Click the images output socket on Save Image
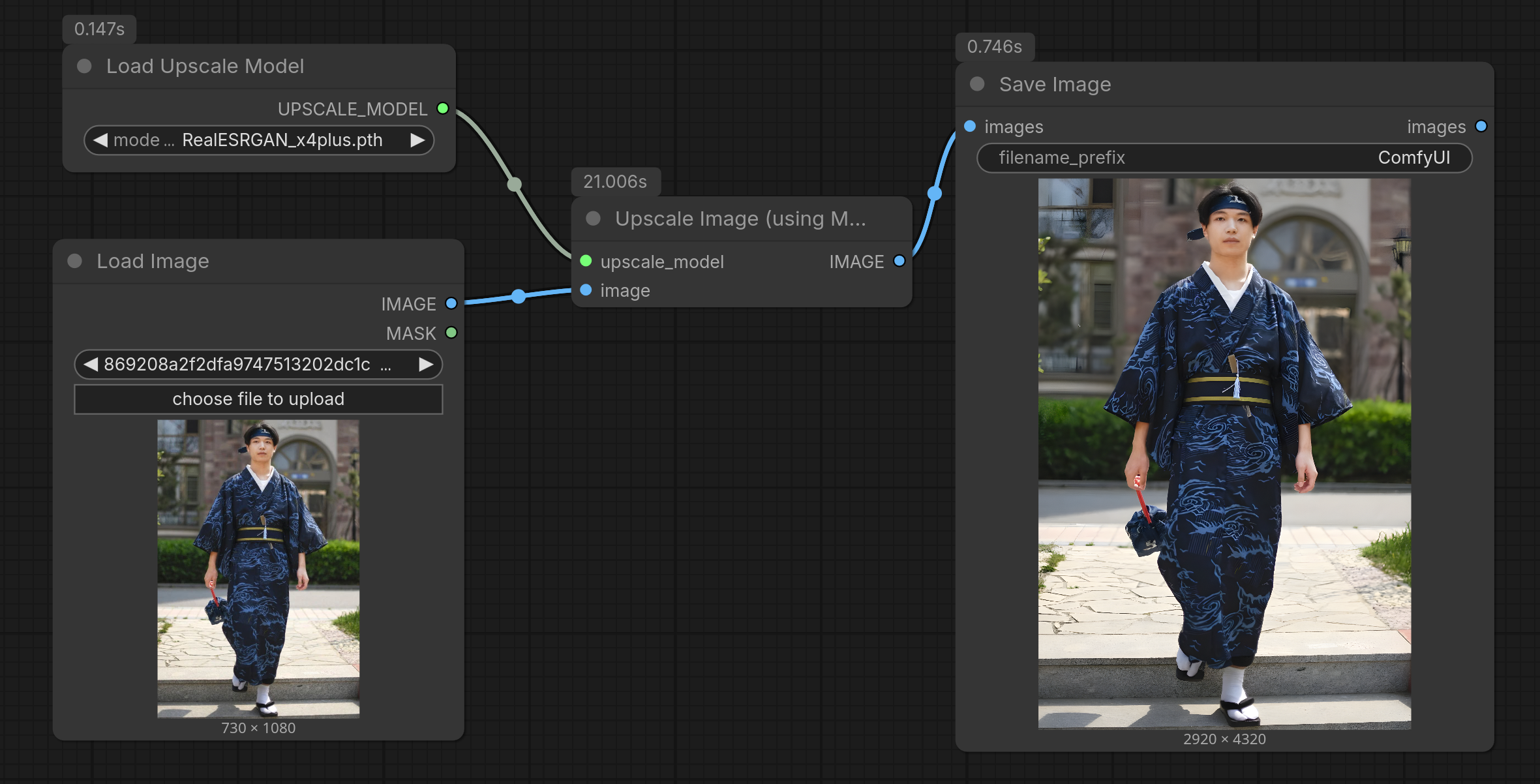This screenshot has height=784, width=1540. pyautogui.click(x=1481, y=126)
